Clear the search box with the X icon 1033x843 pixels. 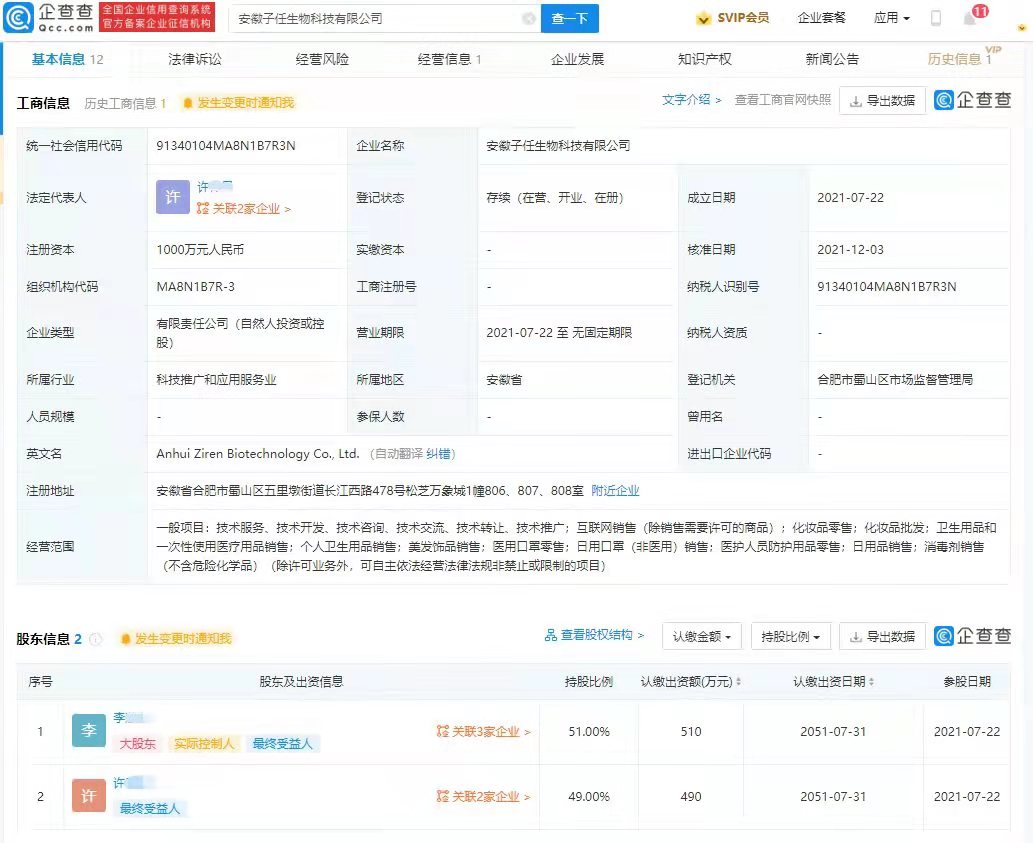(x=528, y=18)
